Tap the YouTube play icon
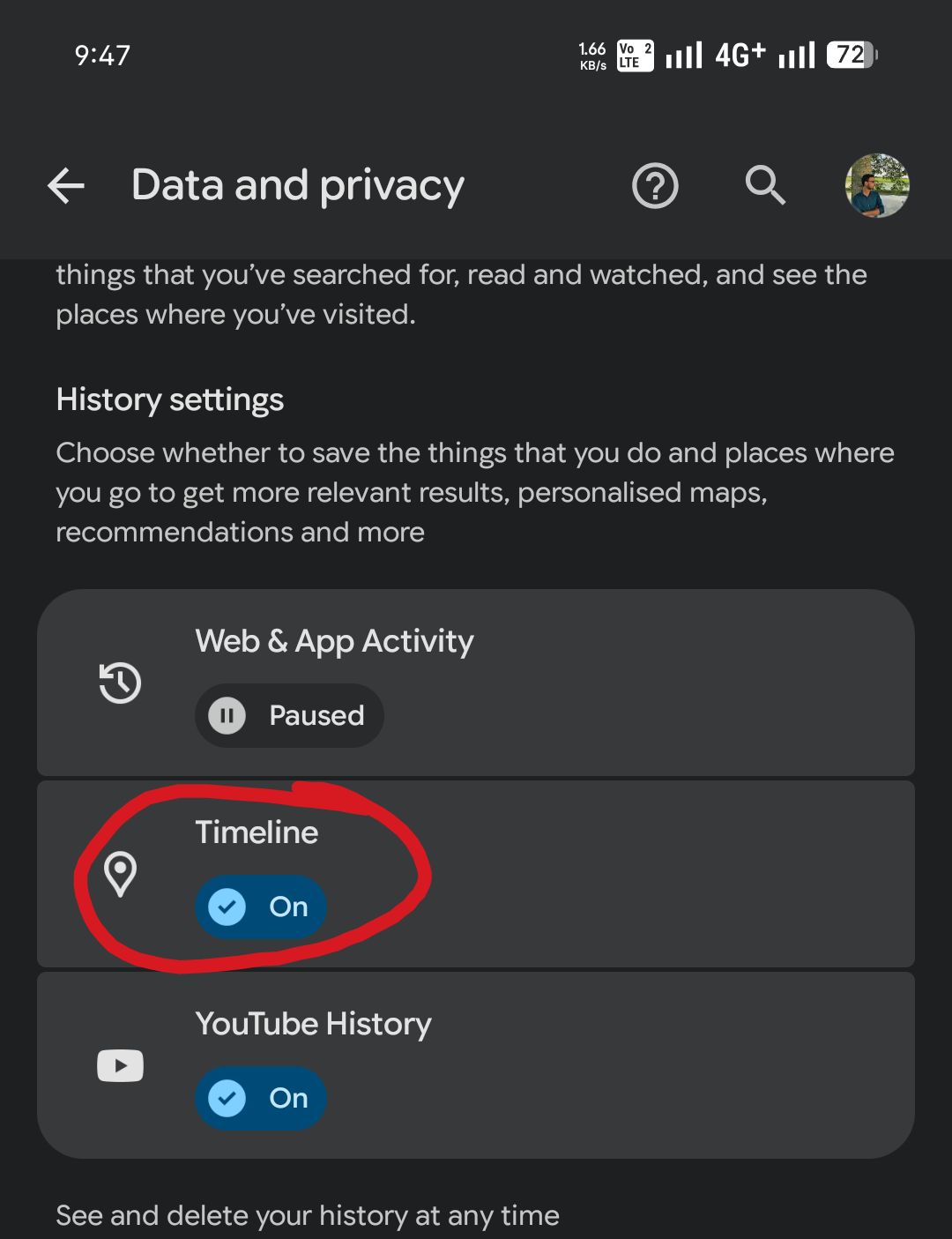The image size is (952, 1239). pos(121,1065)
